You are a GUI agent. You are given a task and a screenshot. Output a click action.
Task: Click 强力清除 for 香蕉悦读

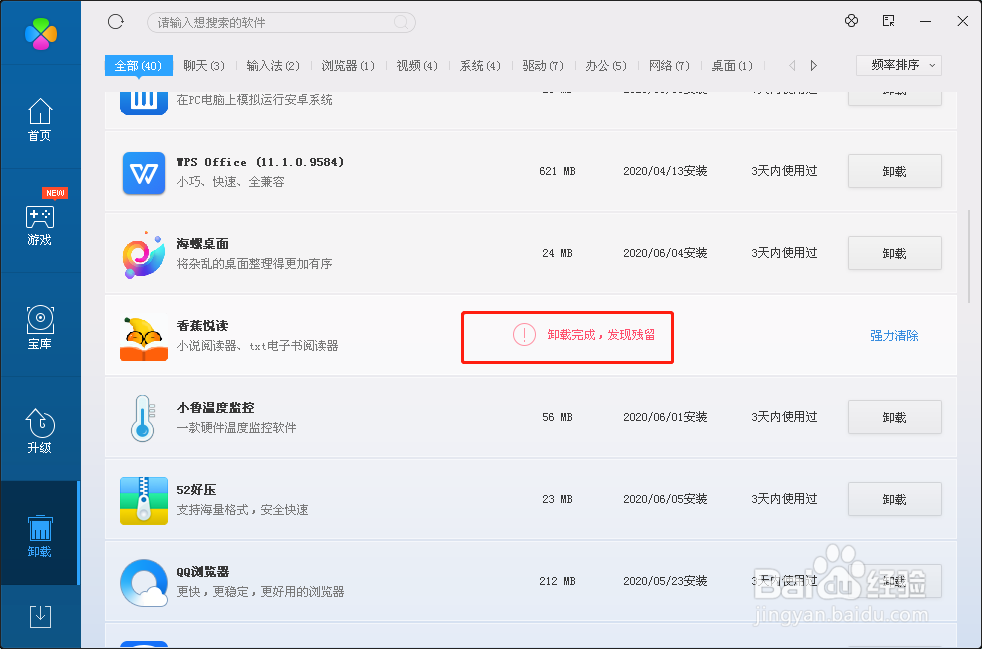[x=894, y=336]
